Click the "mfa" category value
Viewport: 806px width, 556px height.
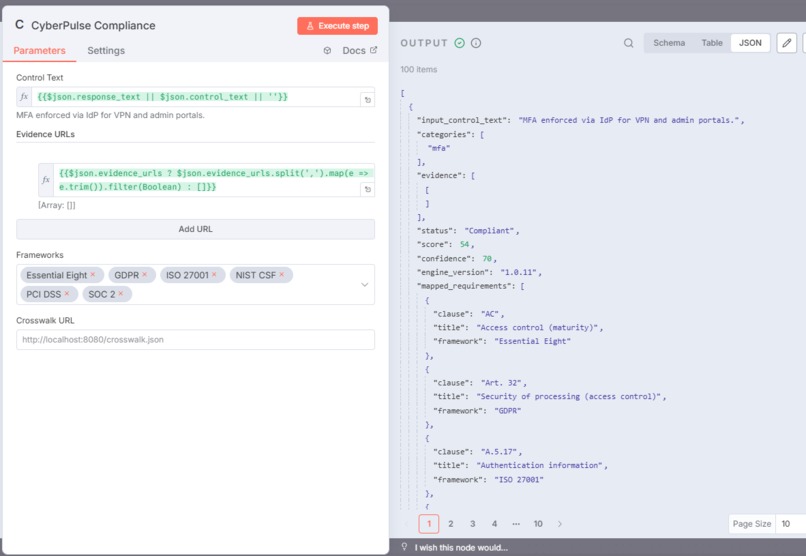(438, 148)
